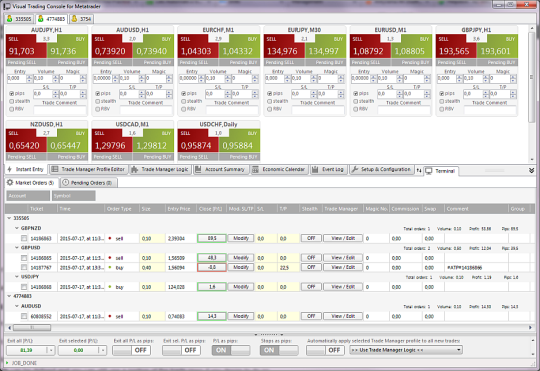Click EURJPY SELL price 134,976
Screen dimensions: 540x371
click(x=284, y=47)
